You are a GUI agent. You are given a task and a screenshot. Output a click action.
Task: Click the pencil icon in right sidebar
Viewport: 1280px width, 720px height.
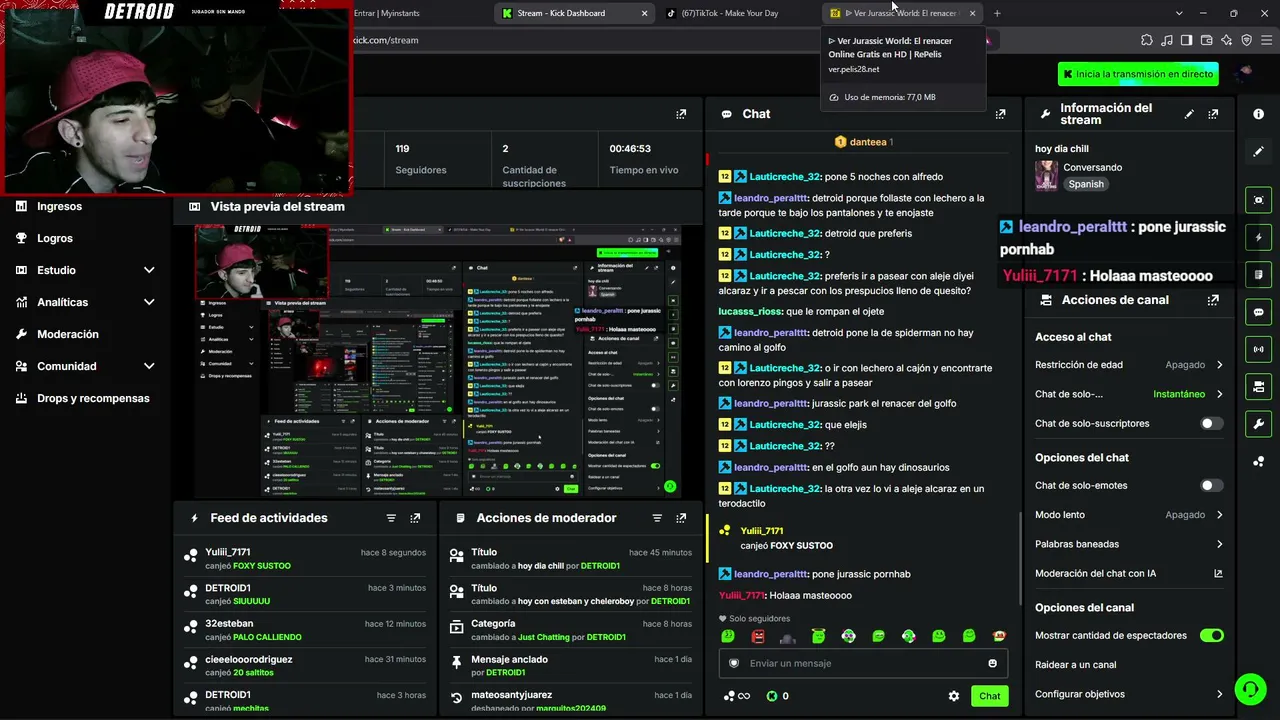point(1258,151)
